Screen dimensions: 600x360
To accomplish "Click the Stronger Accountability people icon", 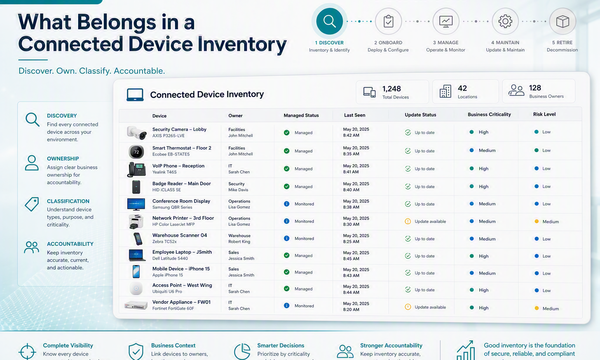I will click(345, 351).
